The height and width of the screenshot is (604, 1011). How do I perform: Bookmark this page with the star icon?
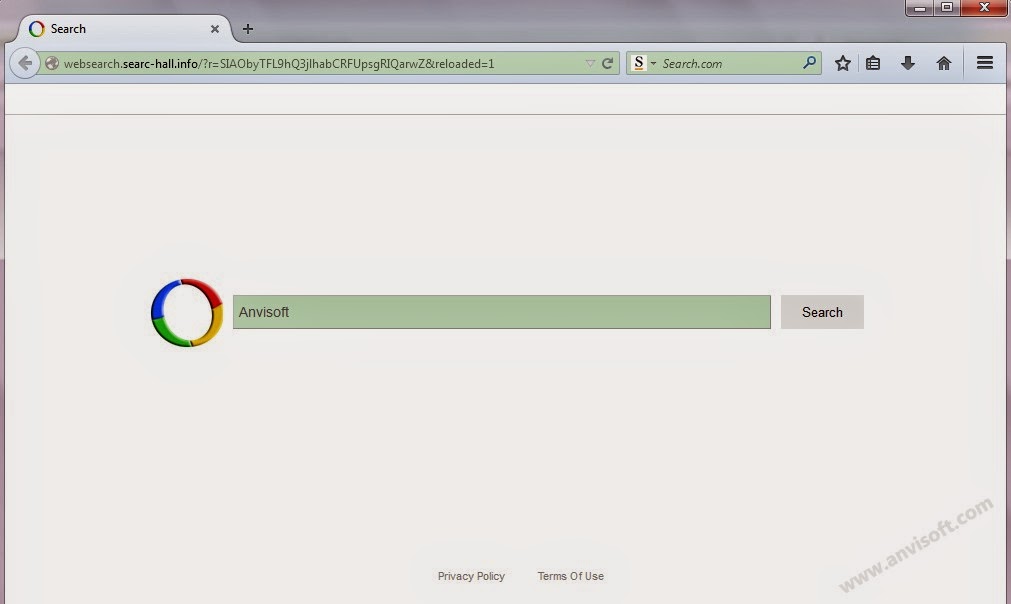[843, 63]
